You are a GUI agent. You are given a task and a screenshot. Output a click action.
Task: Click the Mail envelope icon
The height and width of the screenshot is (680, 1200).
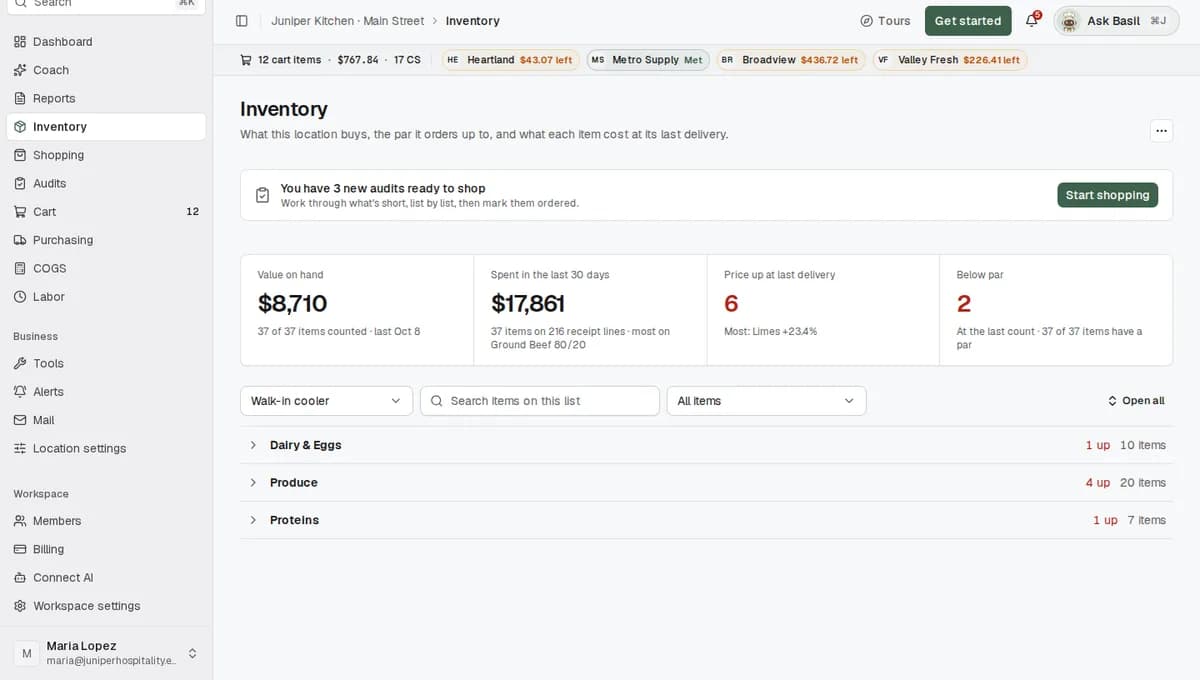20,420
